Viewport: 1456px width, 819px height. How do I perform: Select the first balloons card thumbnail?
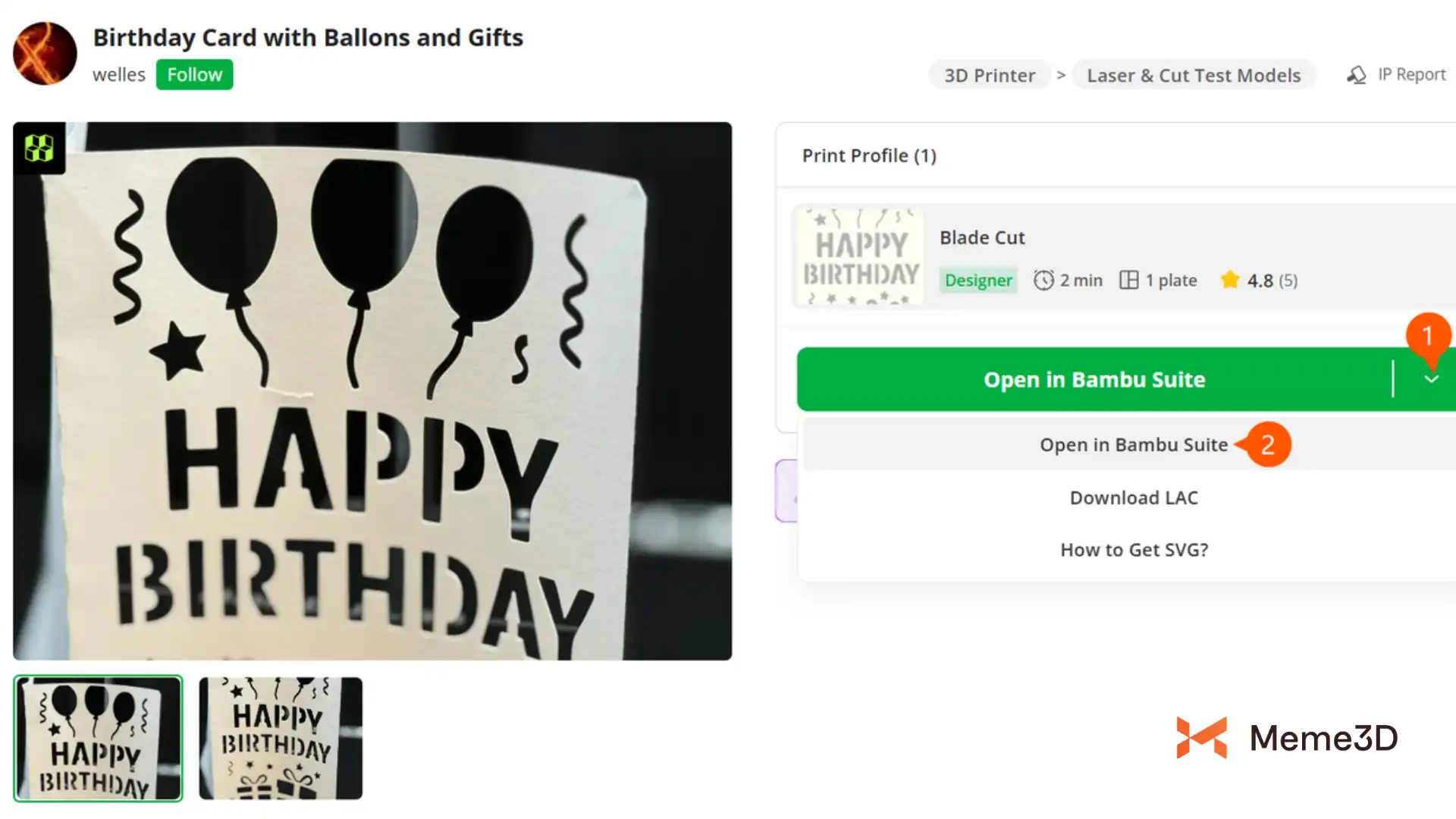point(98,738)
